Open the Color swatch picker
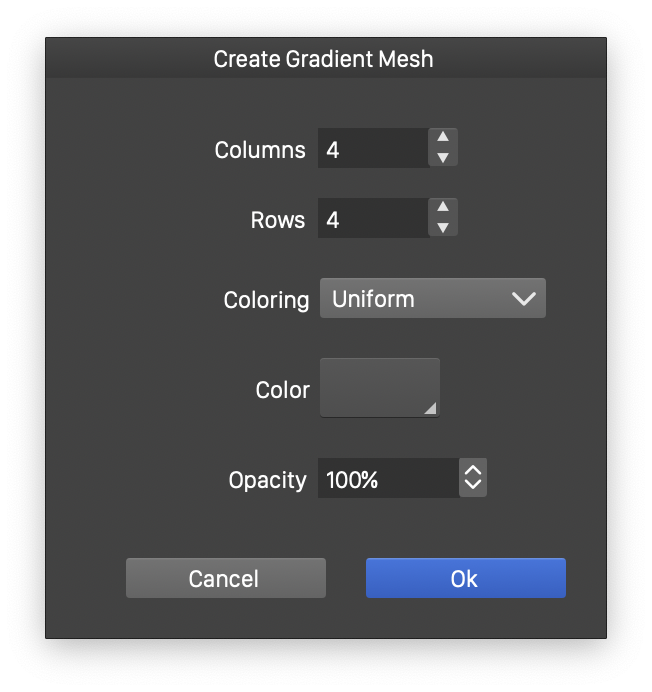The height and width of the screenshot is (692, 652). pyautogui.click(x=379, y=388)
